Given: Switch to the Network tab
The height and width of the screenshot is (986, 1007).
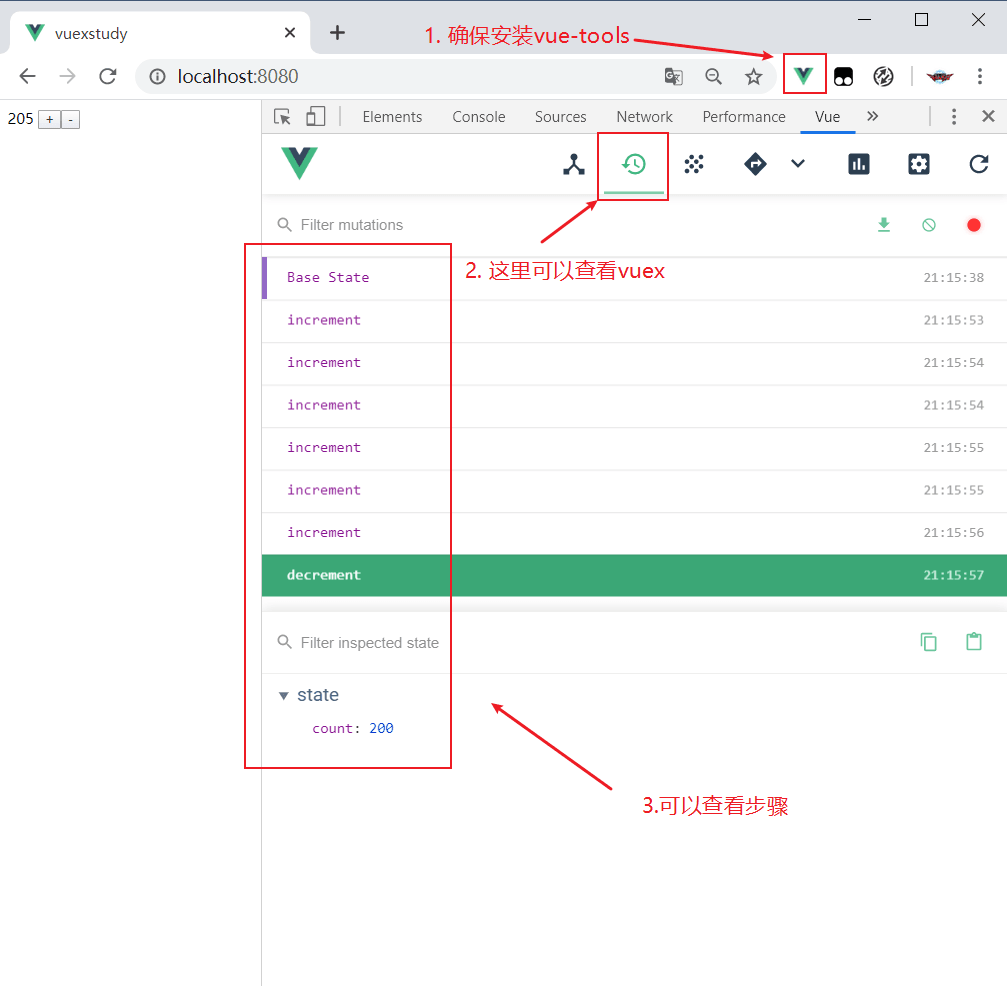Looking at the screenshot, I should coord(644,116).
